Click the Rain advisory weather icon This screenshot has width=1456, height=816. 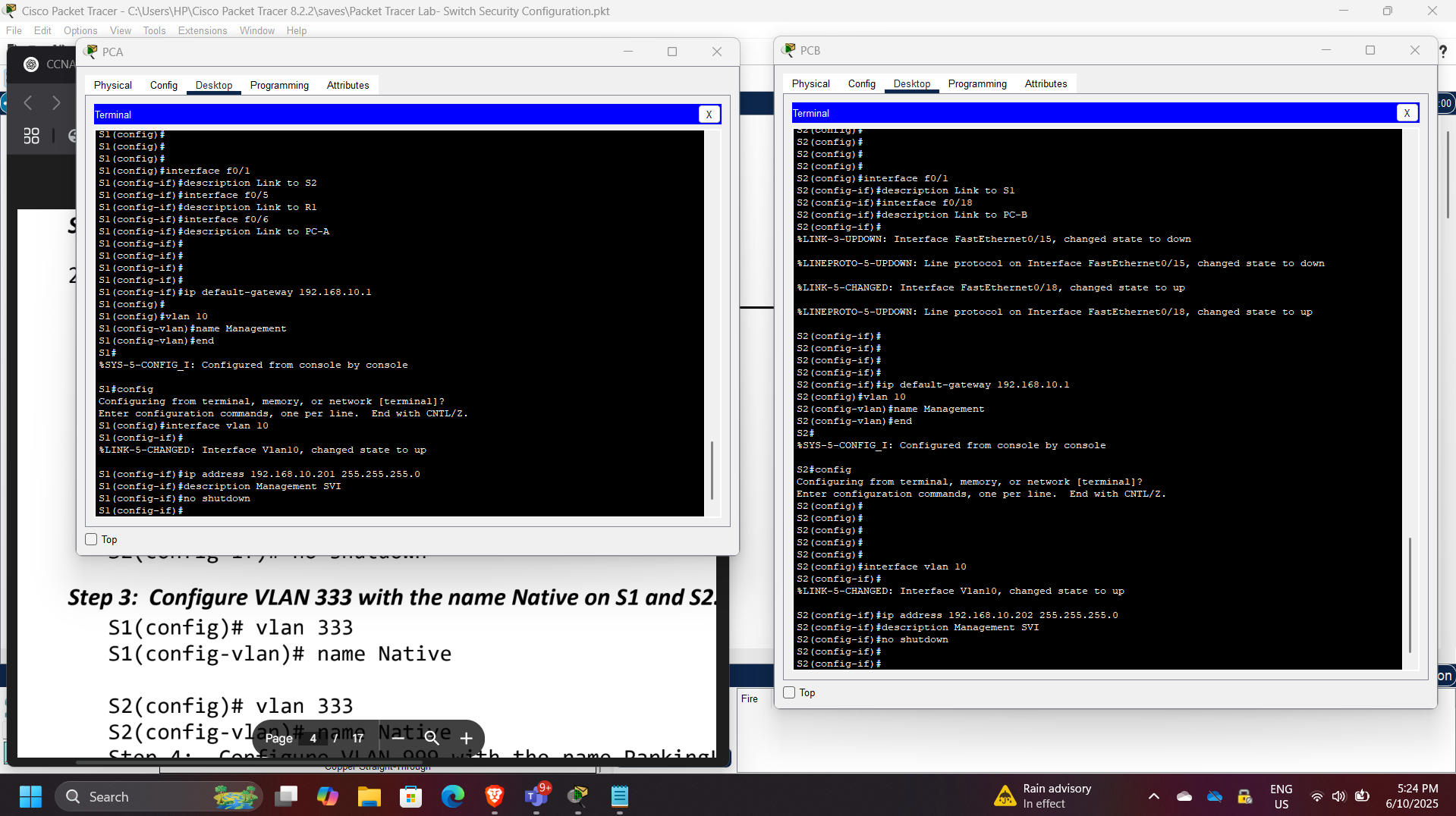point(1005,796)
